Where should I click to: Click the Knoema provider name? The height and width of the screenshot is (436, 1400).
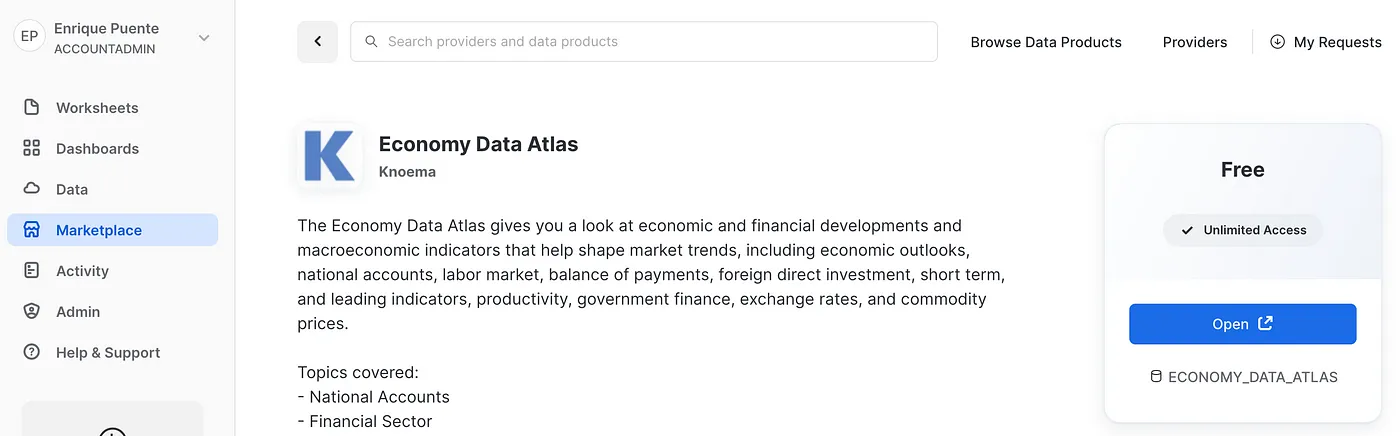[x=407, y=171]
